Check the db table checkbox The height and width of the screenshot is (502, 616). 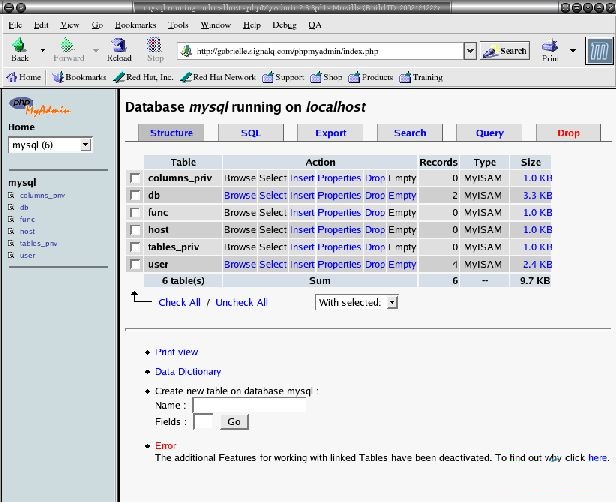point(135,195)
